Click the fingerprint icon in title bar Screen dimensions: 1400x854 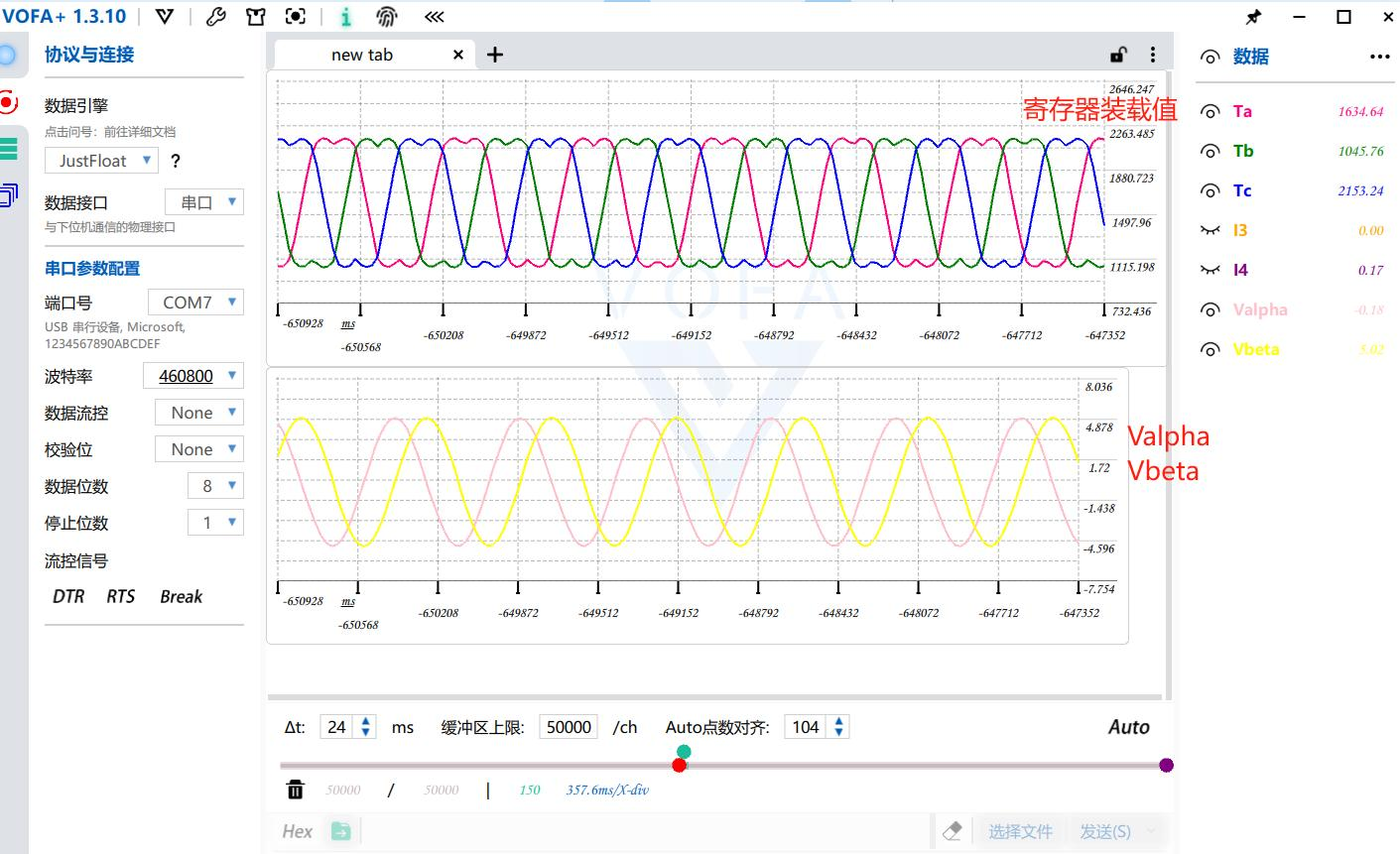387,17
